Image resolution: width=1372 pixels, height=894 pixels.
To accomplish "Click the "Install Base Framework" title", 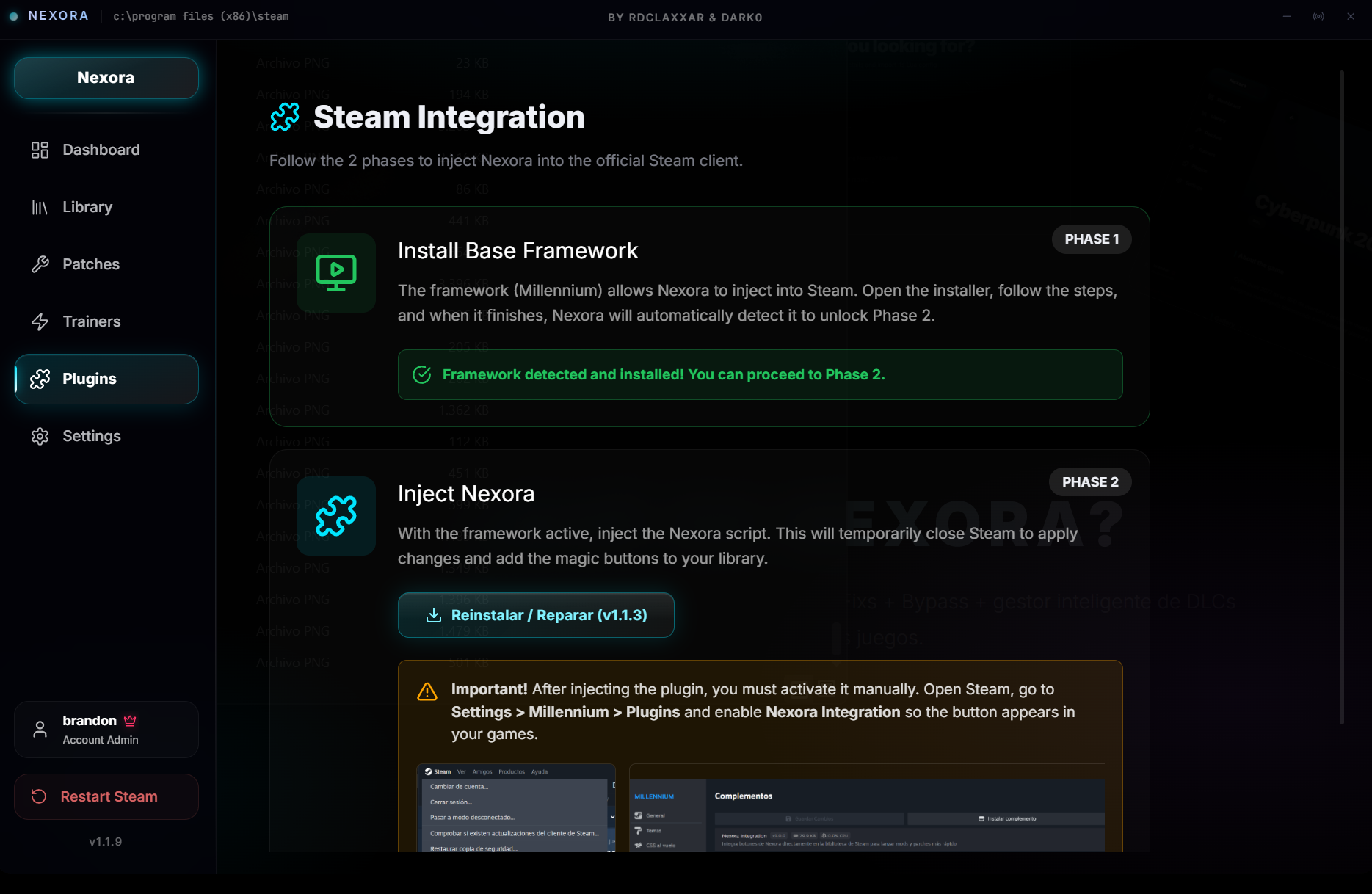I will (518, 251).
